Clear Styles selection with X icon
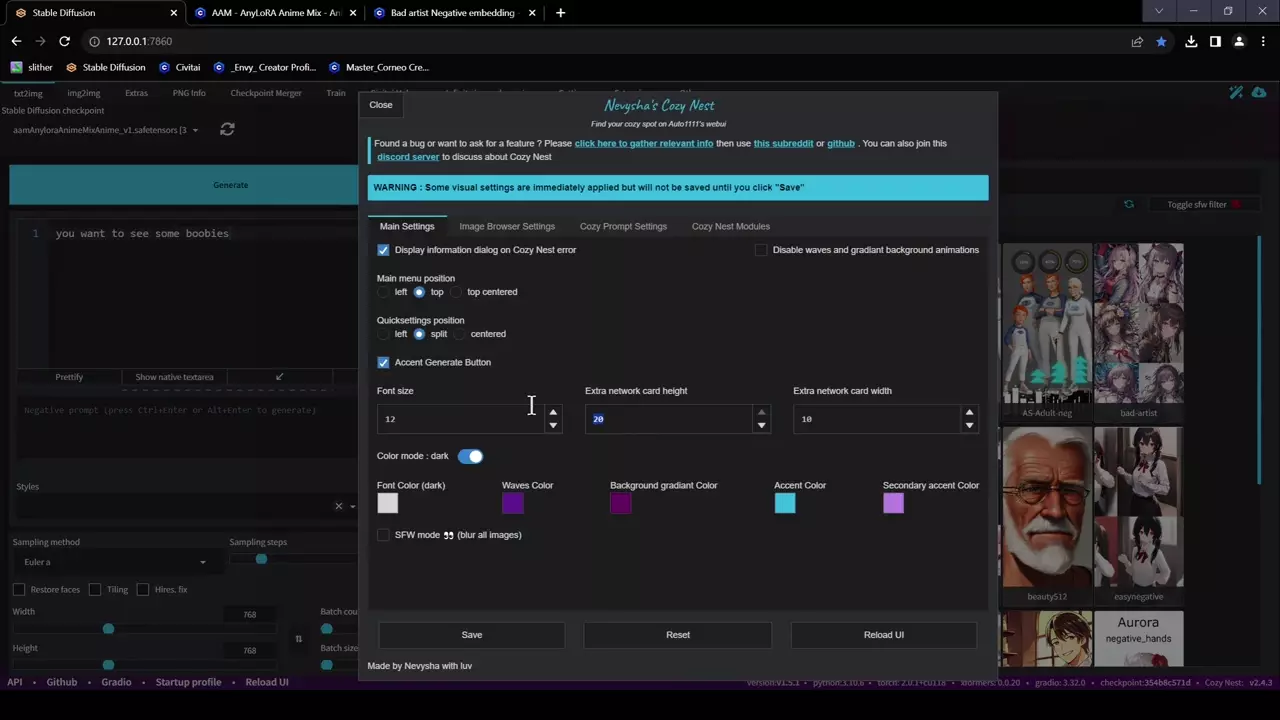Screen dimensions: 1280x720 pos(338,506)
